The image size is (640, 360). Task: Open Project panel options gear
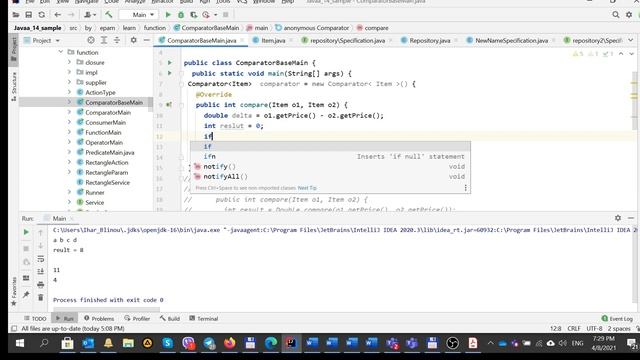133,40
